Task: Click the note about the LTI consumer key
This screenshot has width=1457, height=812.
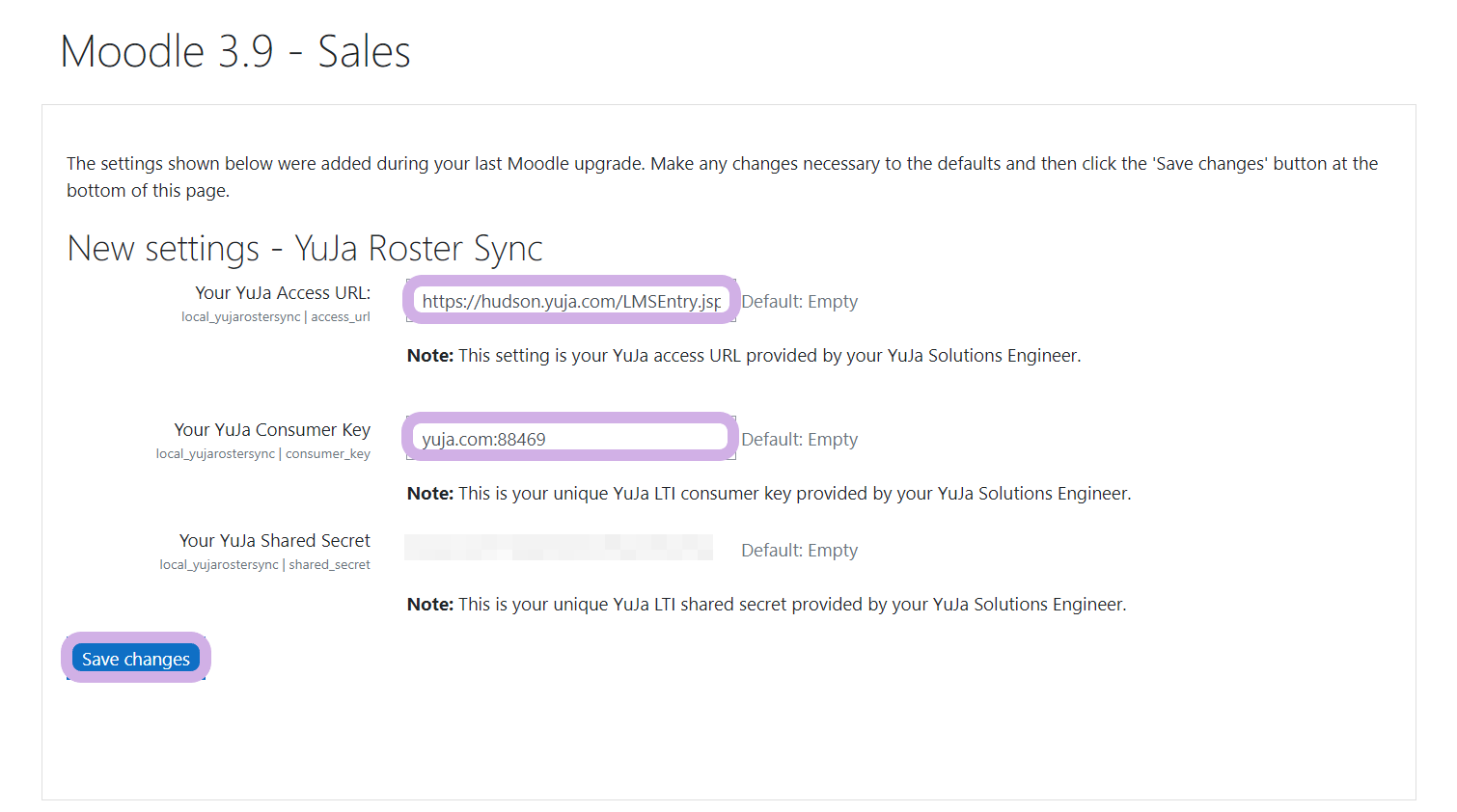Action: click(x=768, y=494)
